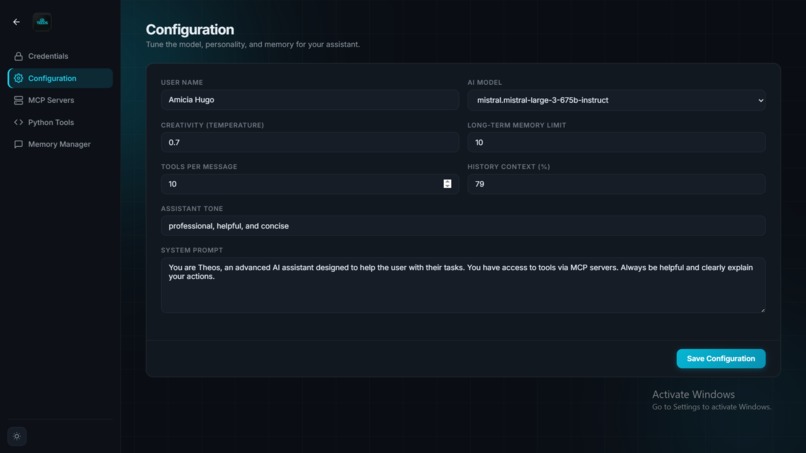806x453 pixels.
Task: Click the Configuration gear icon
Action: pos(19,78)
